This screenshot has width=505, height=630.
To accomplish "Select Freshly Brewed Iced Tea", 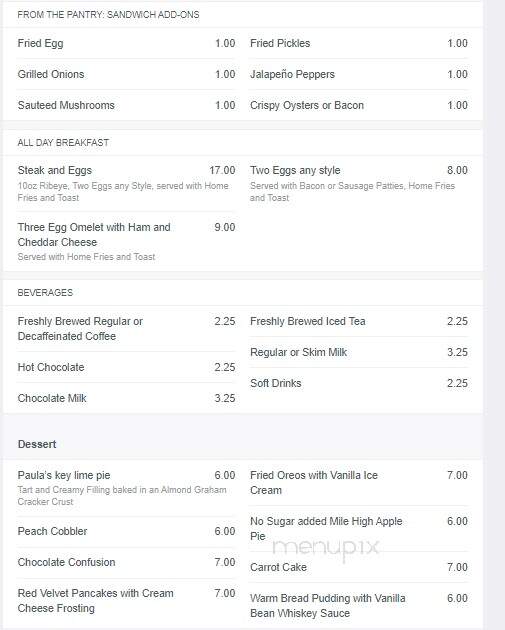I will (x=358, y=321).
